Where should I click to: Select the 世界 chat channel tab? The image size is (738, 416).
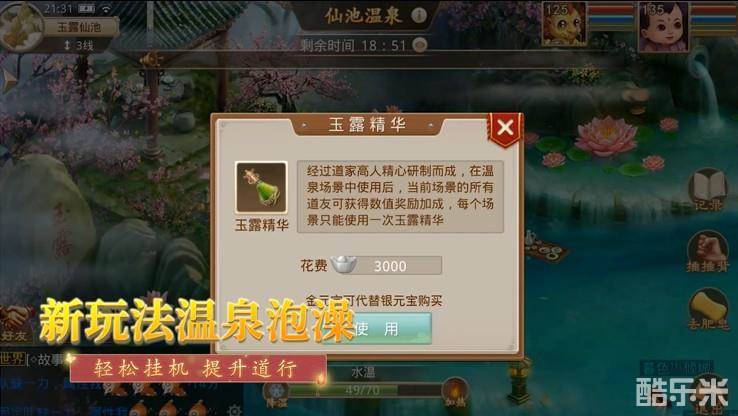tap(13, 359)
